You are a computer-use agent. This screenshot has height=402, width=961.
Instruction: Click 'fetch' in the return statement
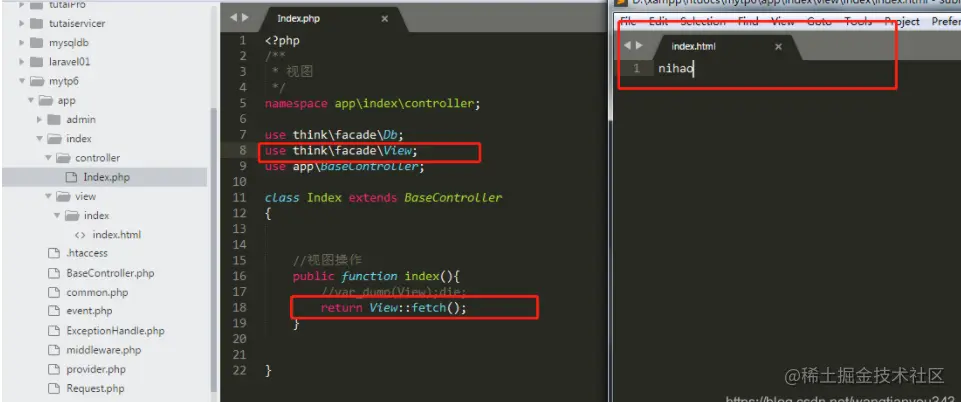(429, 308)
